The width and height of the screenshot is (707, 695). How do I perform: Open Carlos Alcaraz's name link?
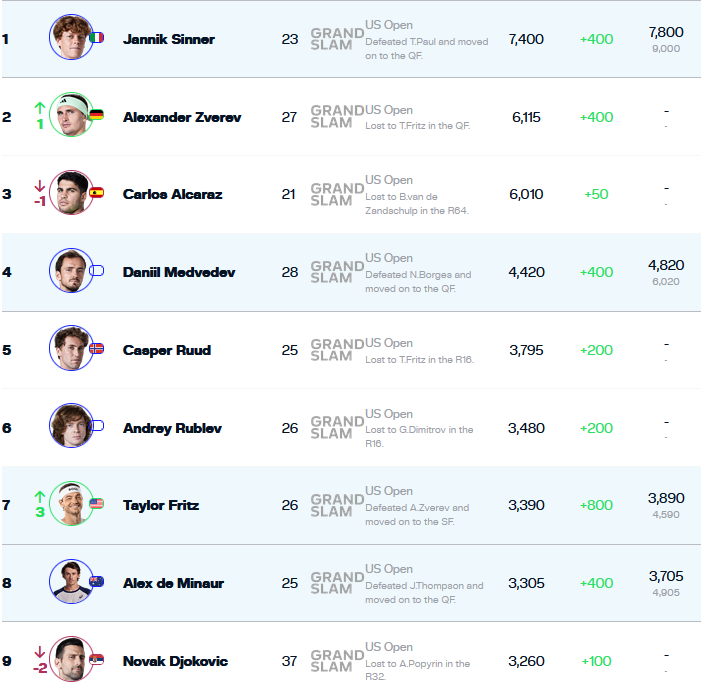(x=172, y=194)
